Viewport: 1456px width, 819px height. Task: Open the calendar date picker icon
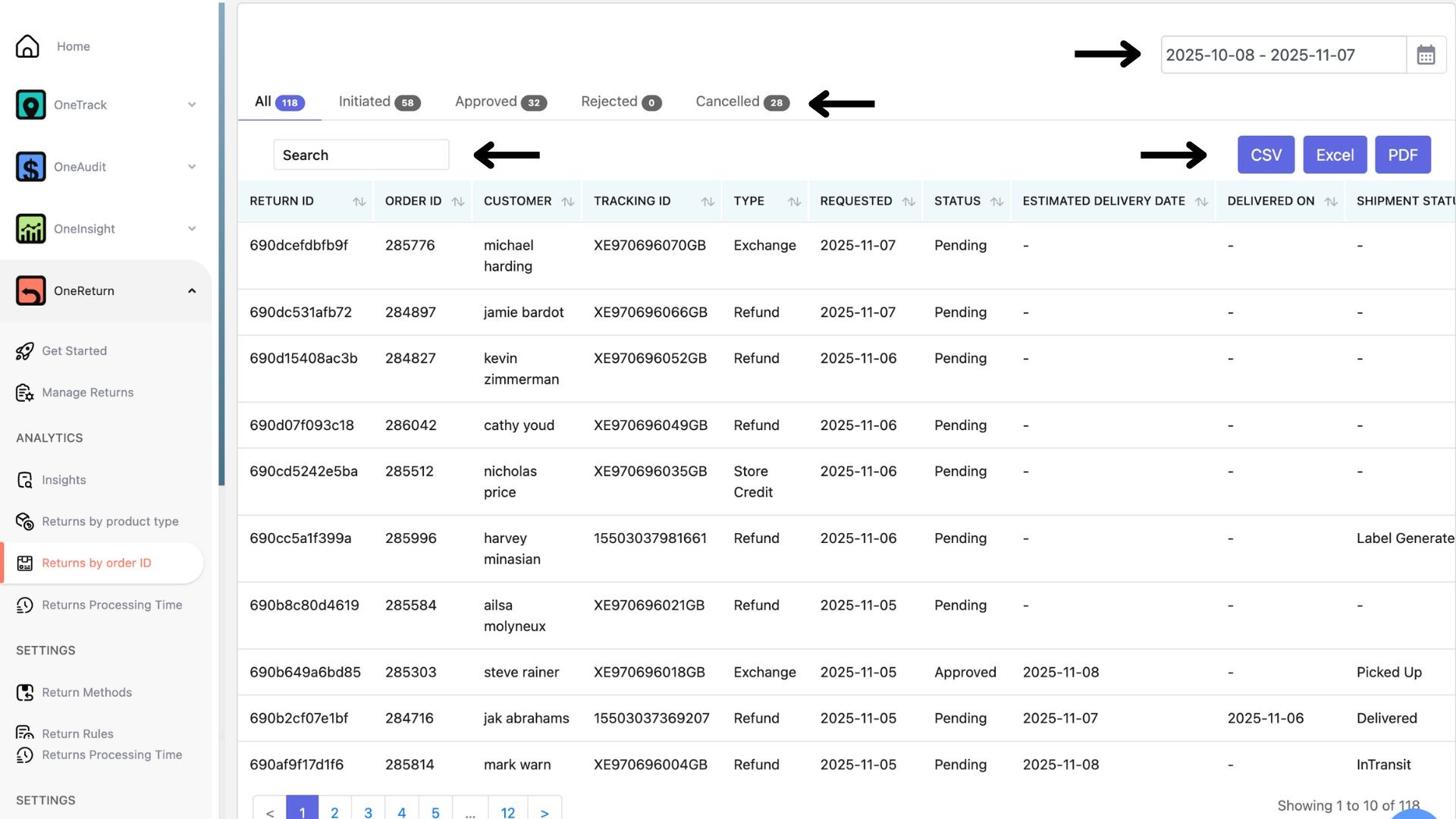click(x=1426, y=55)
